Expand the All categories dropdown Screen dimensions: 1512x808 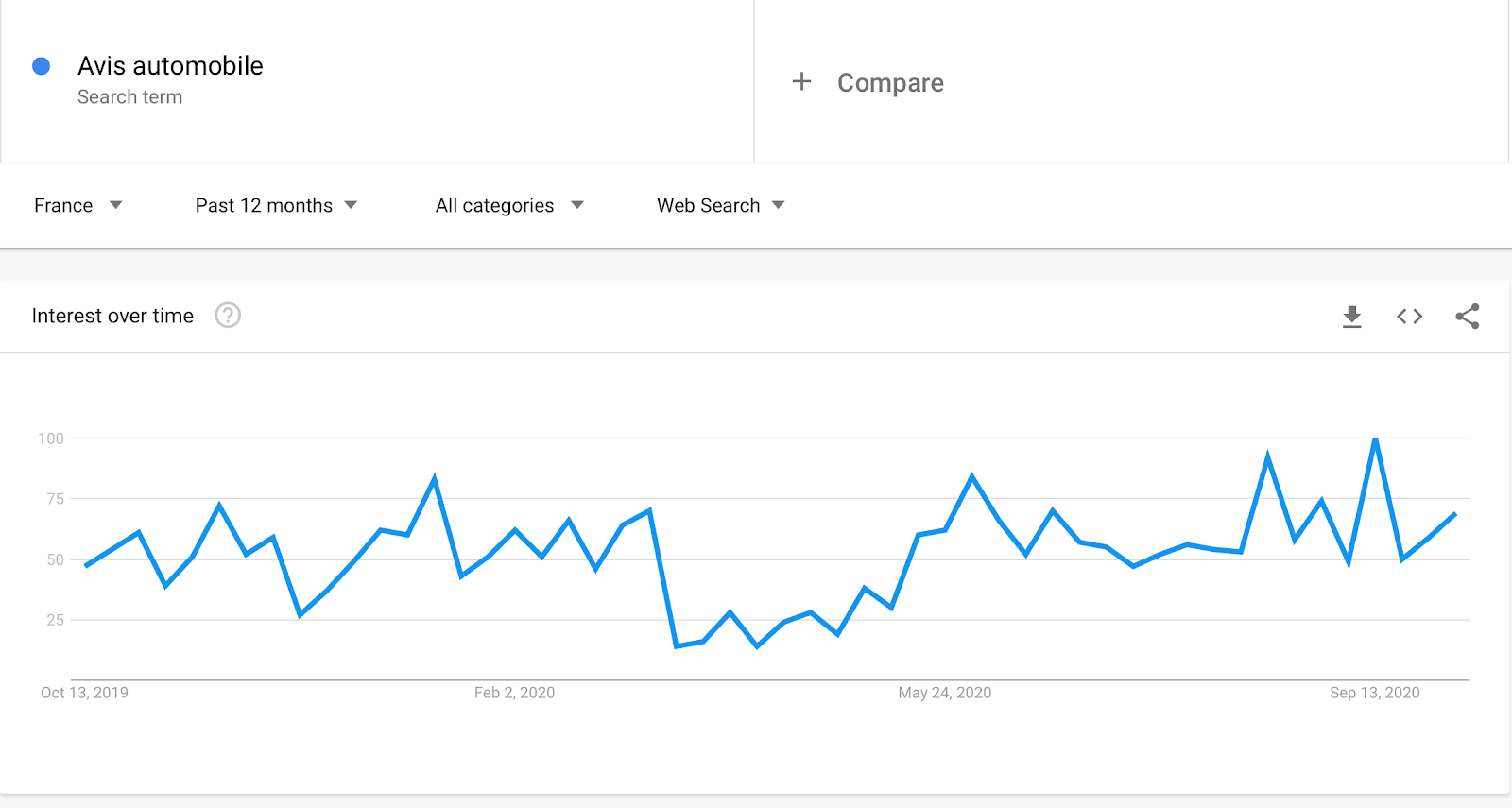click(x=509, y=205)
